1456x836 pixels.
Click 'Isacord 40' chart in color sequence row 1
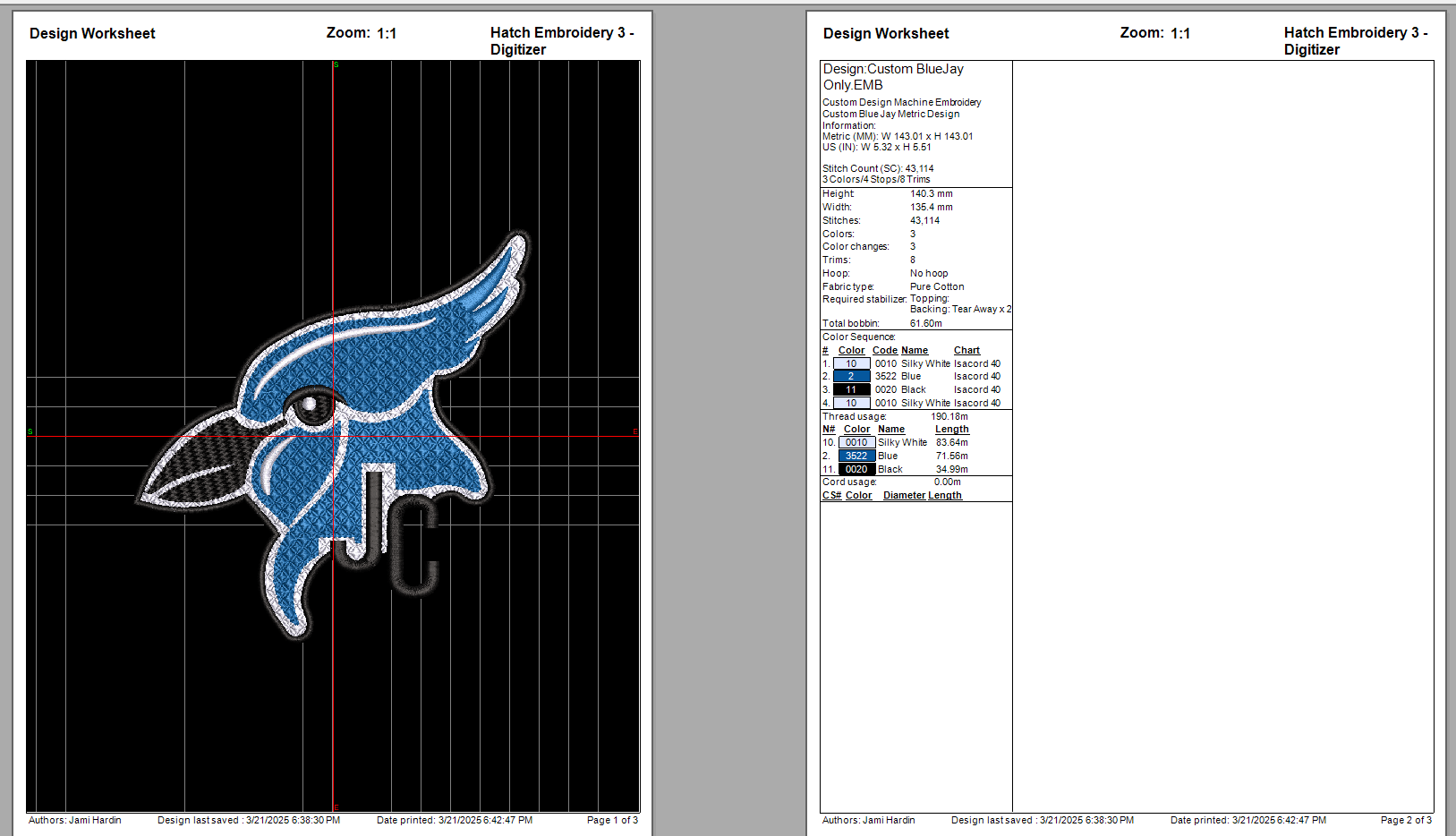977,363
